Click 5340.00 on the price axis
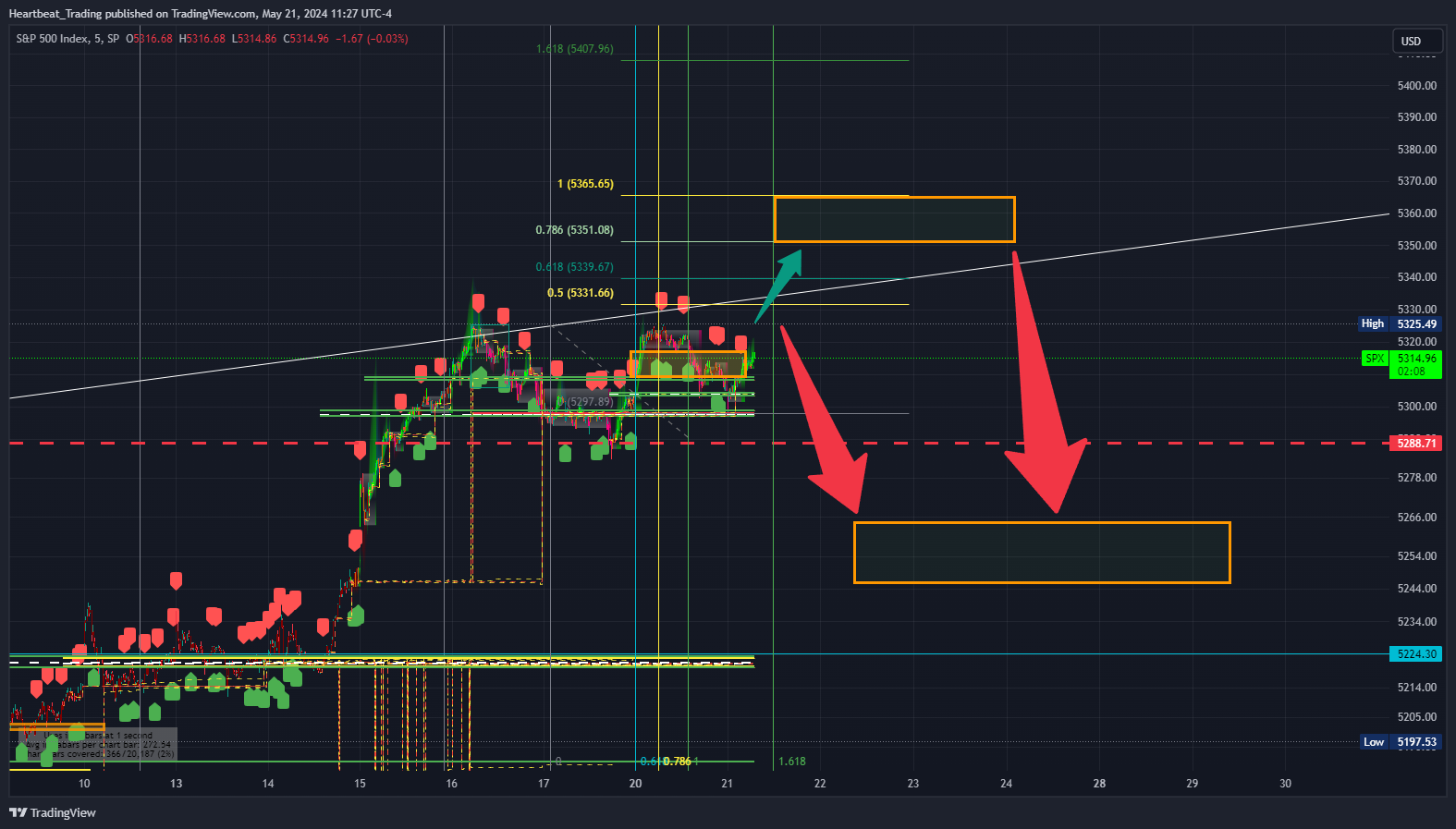Image resolution: width=1456 pixels, height=829 pixels. click(x=1417, y=277)
